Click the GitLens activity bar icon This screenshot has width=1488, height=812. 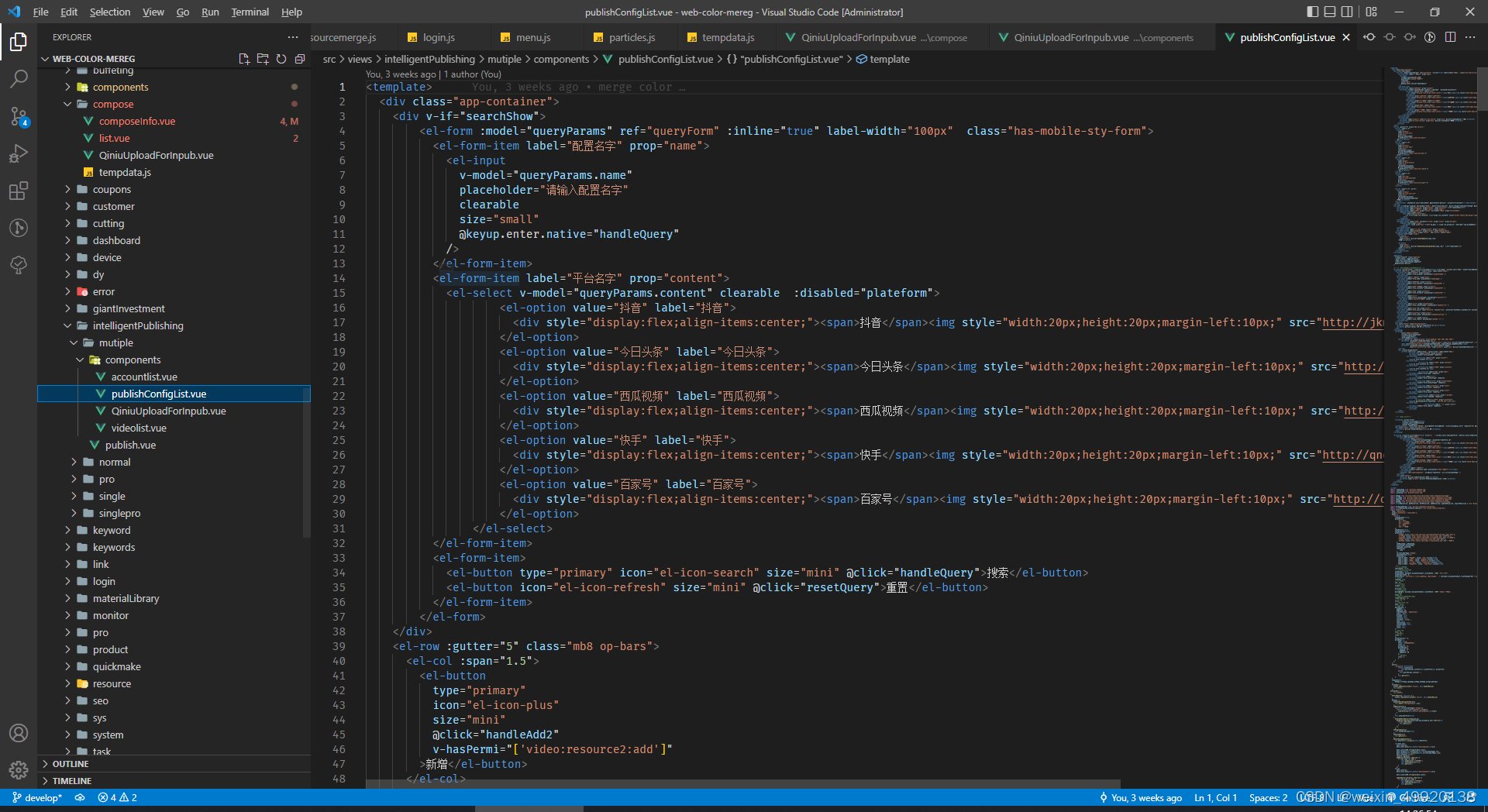(19, 228)
